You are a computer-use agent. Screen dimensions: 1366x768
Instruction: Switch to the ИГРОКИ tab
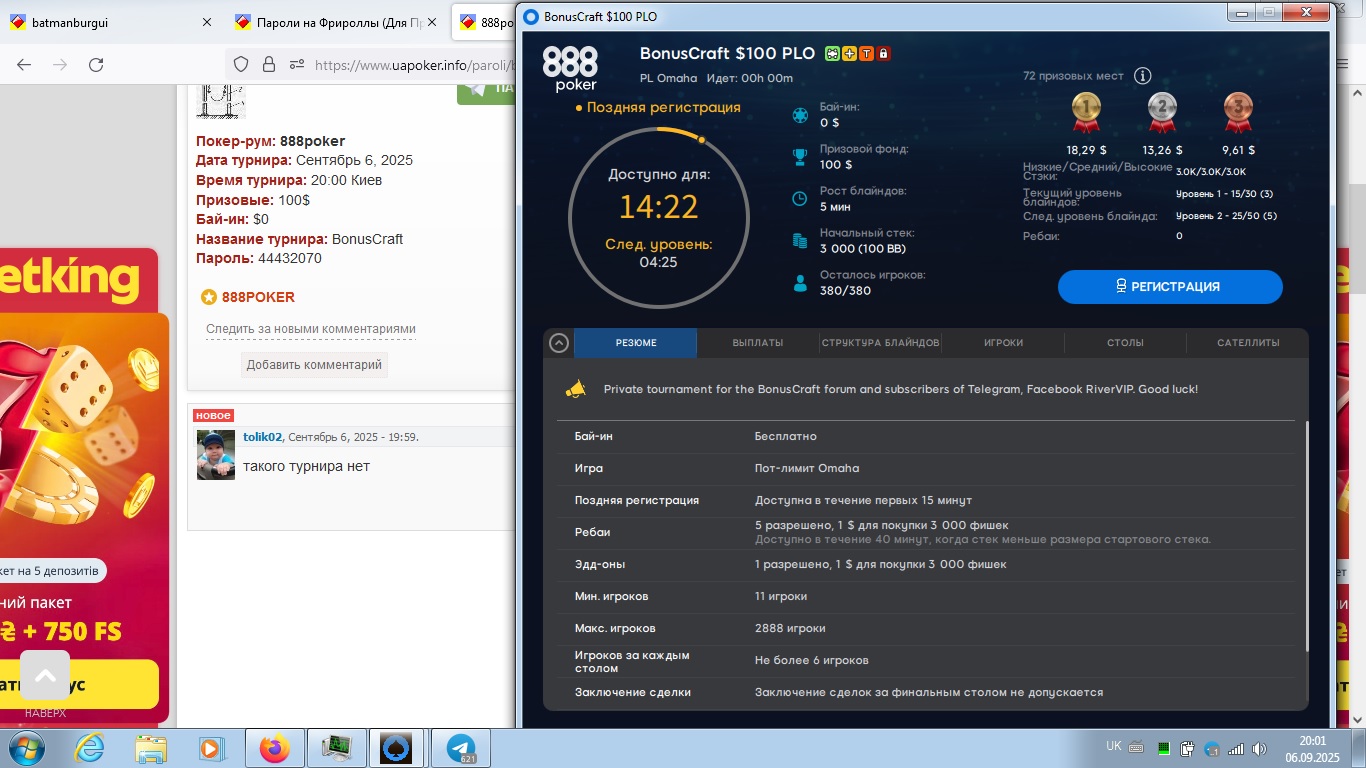1003,343
